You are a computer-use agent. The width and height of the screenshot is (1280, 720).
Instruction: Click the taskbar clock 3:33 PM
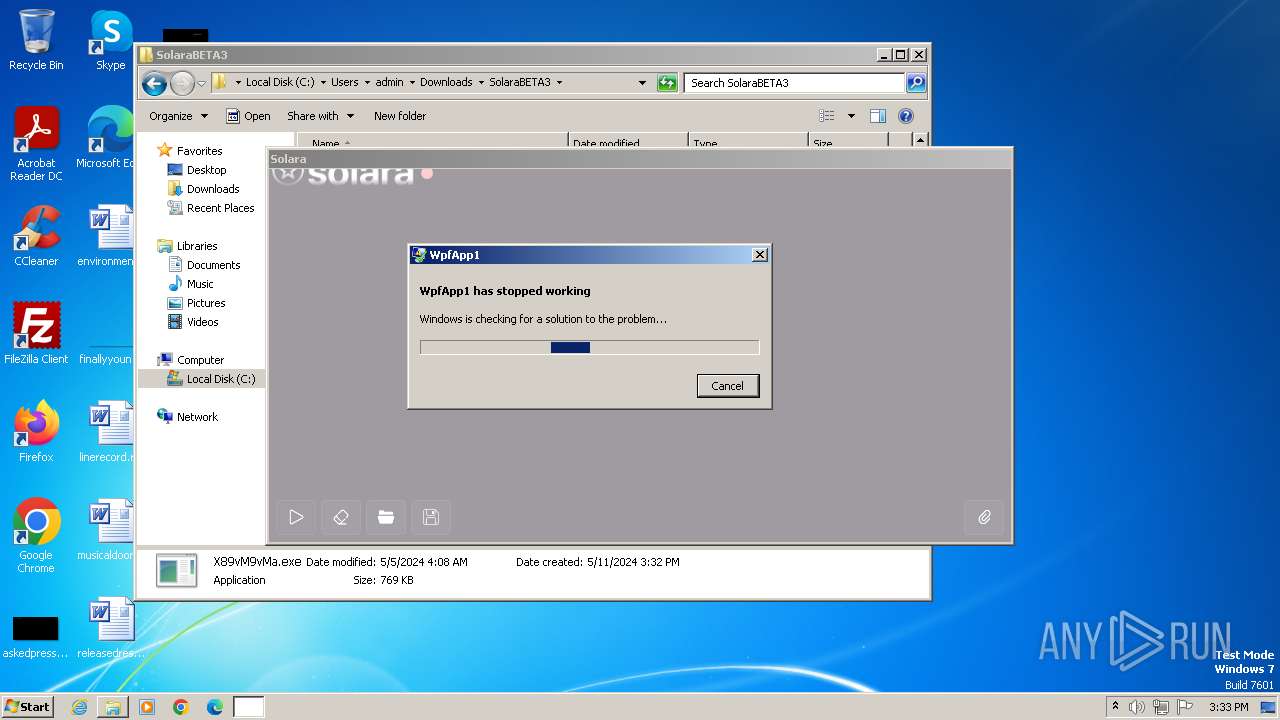1228,707
